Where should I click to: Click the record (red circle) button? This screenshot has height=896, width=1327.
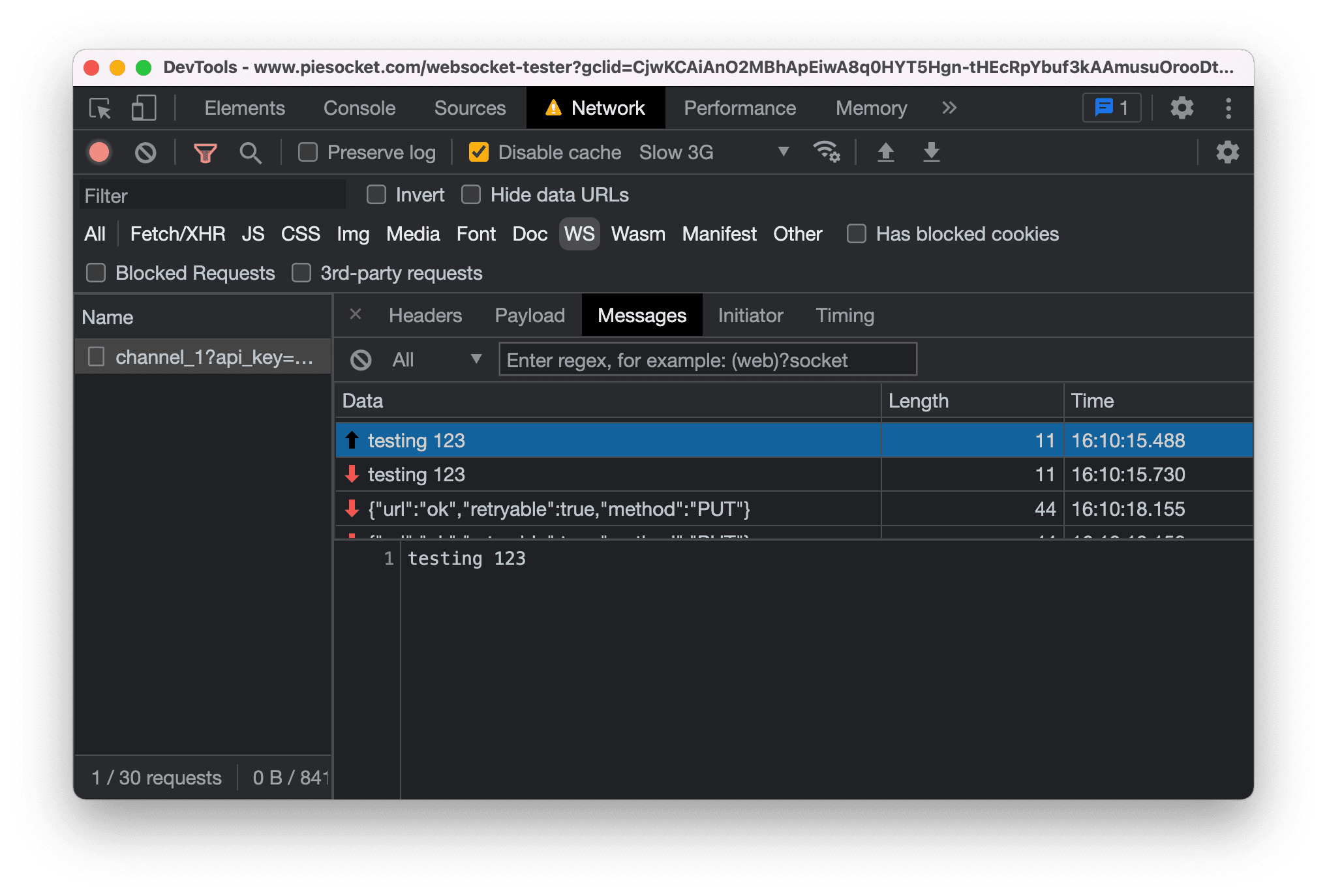click(x=101, y=152)
